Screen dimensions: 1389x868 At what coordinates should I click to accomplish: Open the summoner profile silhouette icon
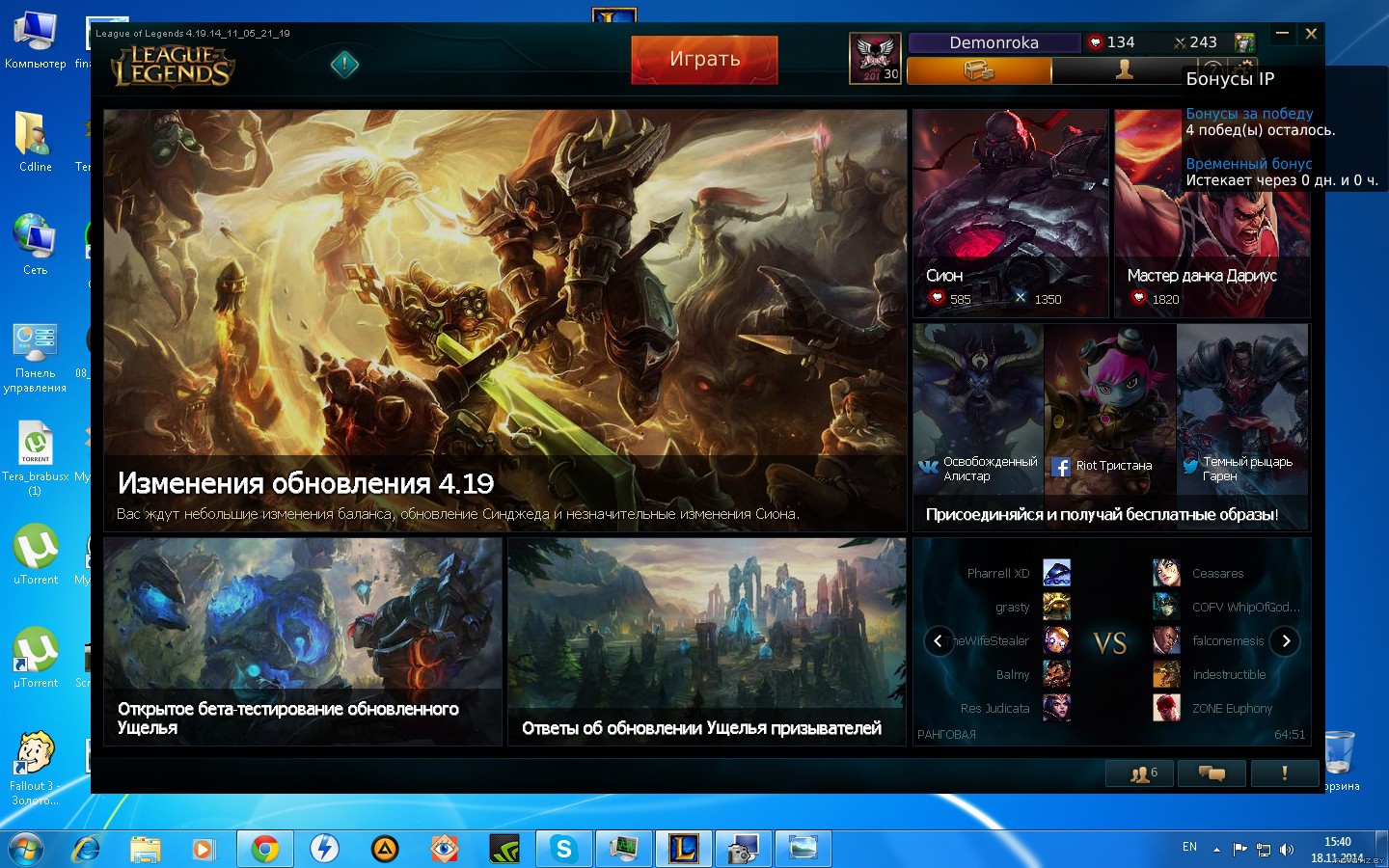point(1124,70)
